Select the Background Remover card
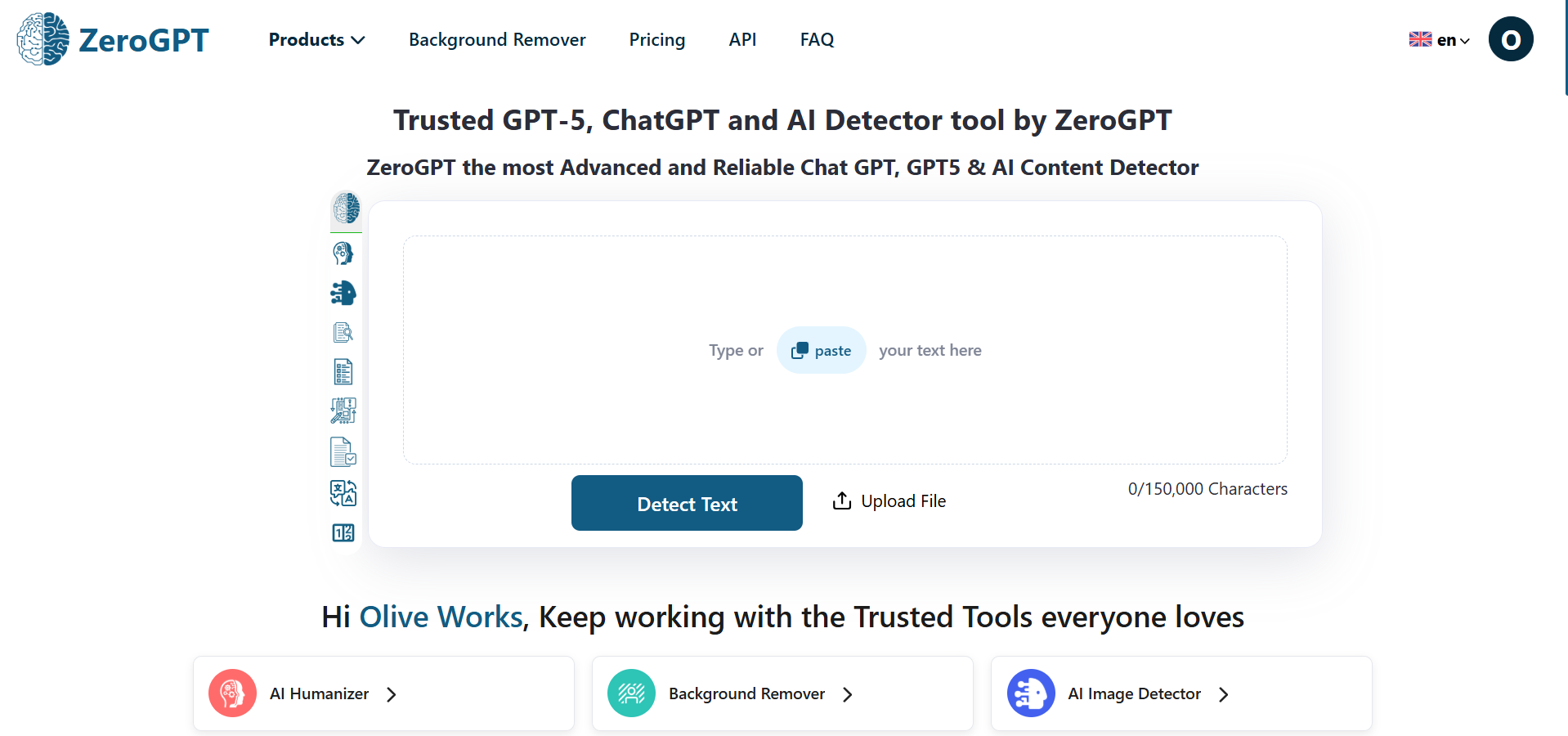 coord(781,693)
